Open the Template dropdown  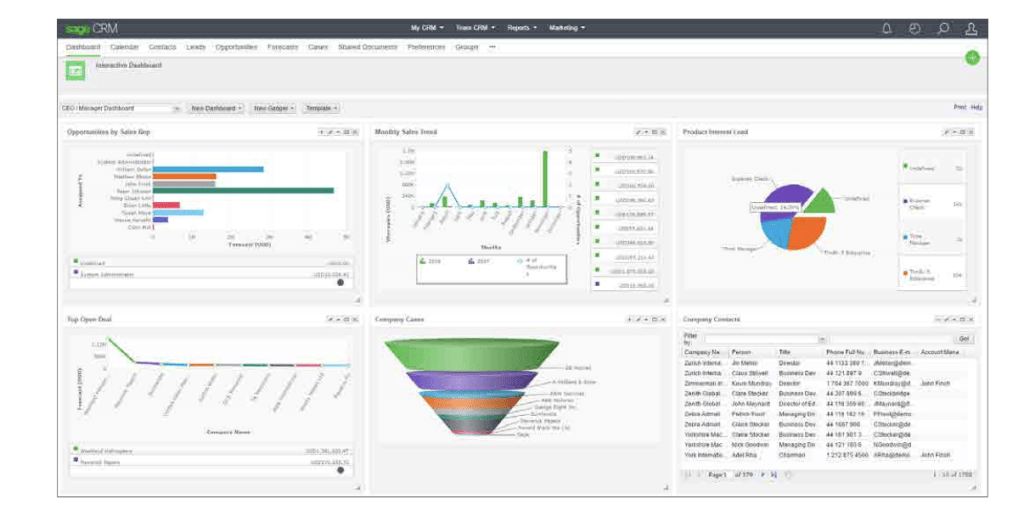321,108
